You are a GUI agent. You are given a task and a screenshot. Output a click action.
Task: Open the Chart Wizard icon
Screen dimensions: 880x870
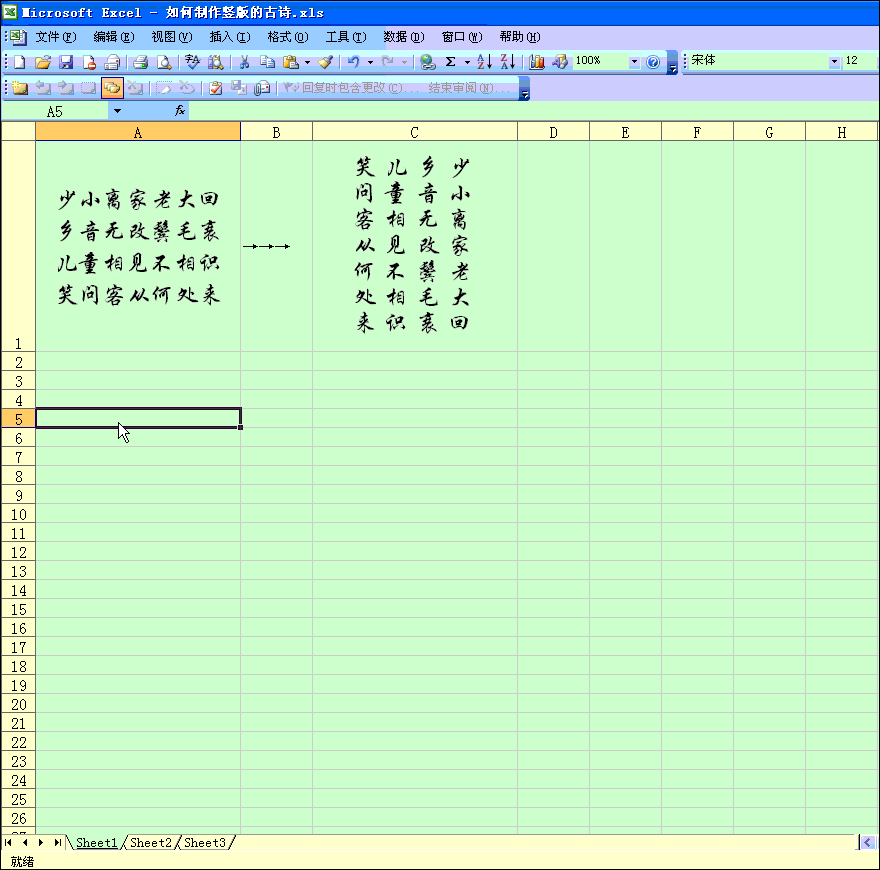(x=537, y=62)
